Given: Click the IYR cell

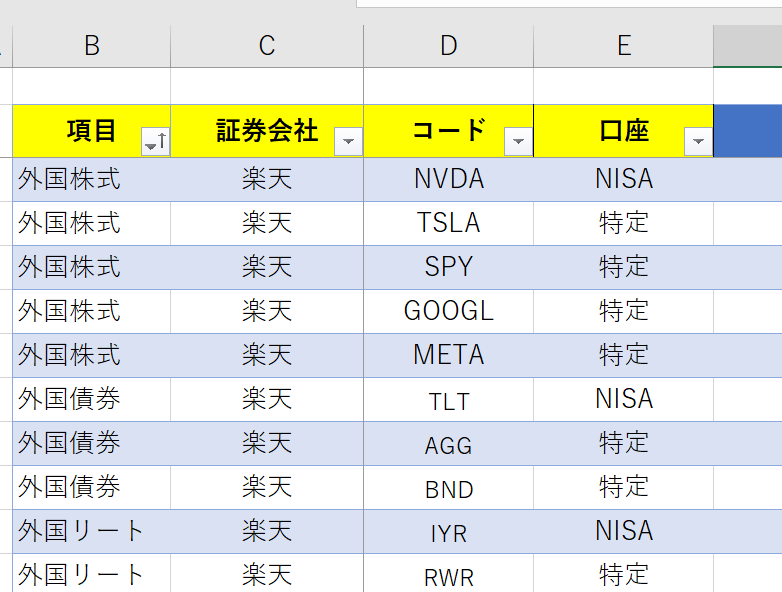Looking at the screenshot, I should pyautogui.click(x=448, y=531).
